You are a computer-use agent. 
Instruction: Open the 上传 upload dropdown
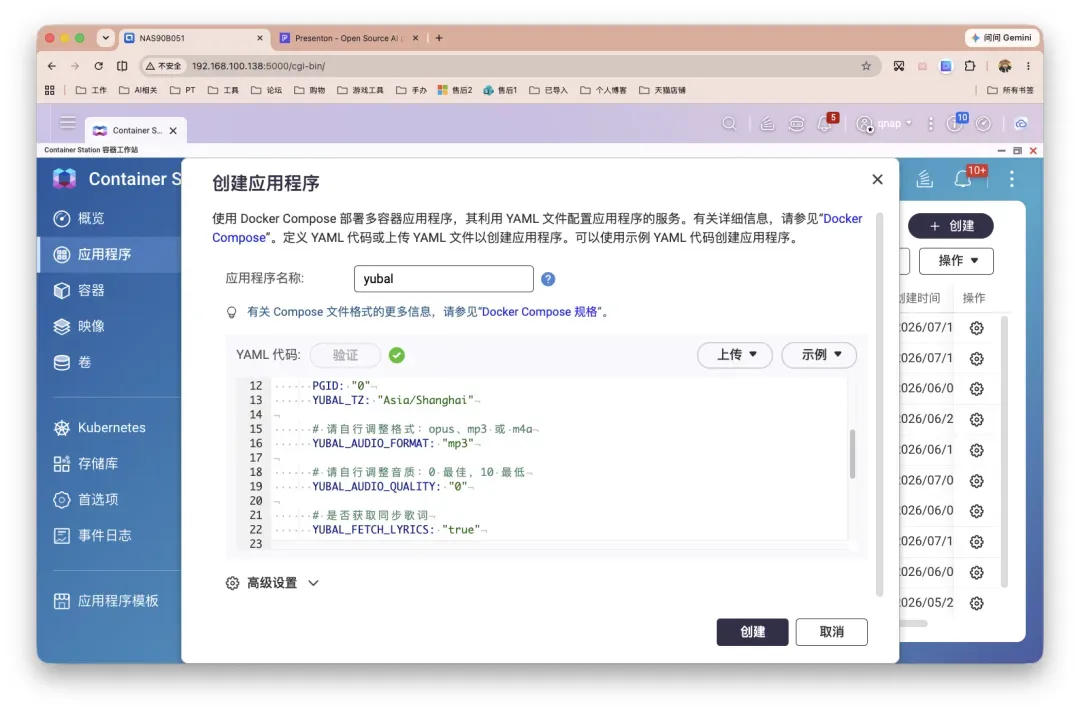735,355
